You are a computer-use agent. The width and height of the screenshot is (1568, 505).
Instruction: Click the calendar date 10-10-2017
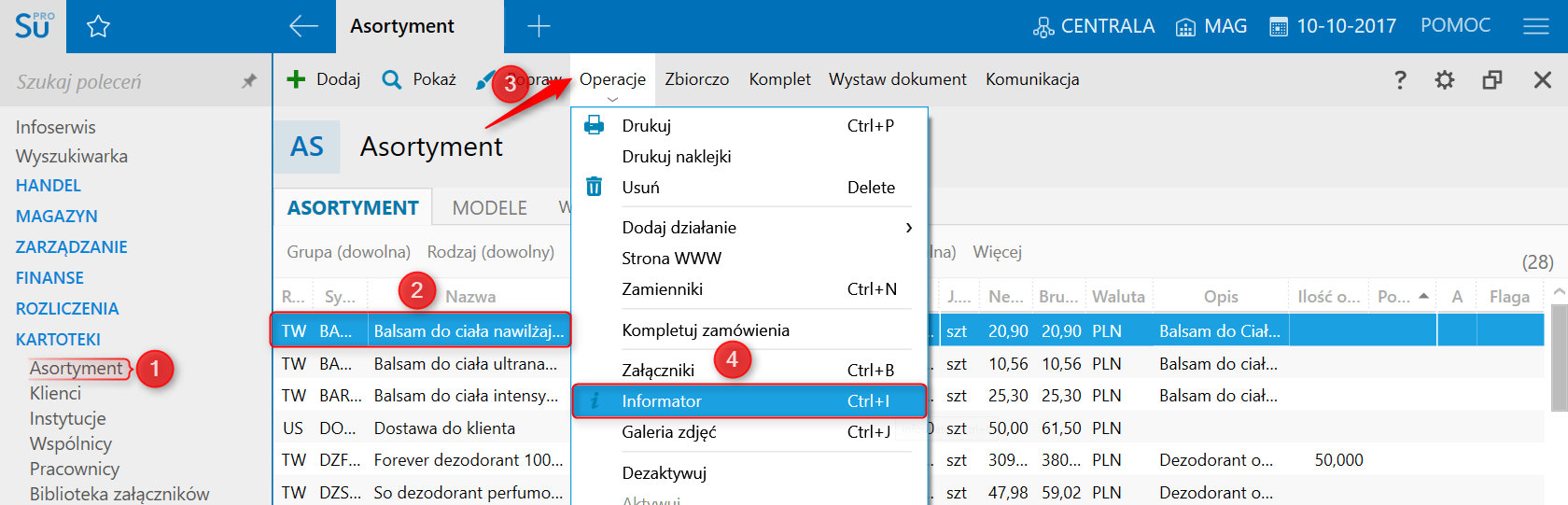click(1333, 26)
